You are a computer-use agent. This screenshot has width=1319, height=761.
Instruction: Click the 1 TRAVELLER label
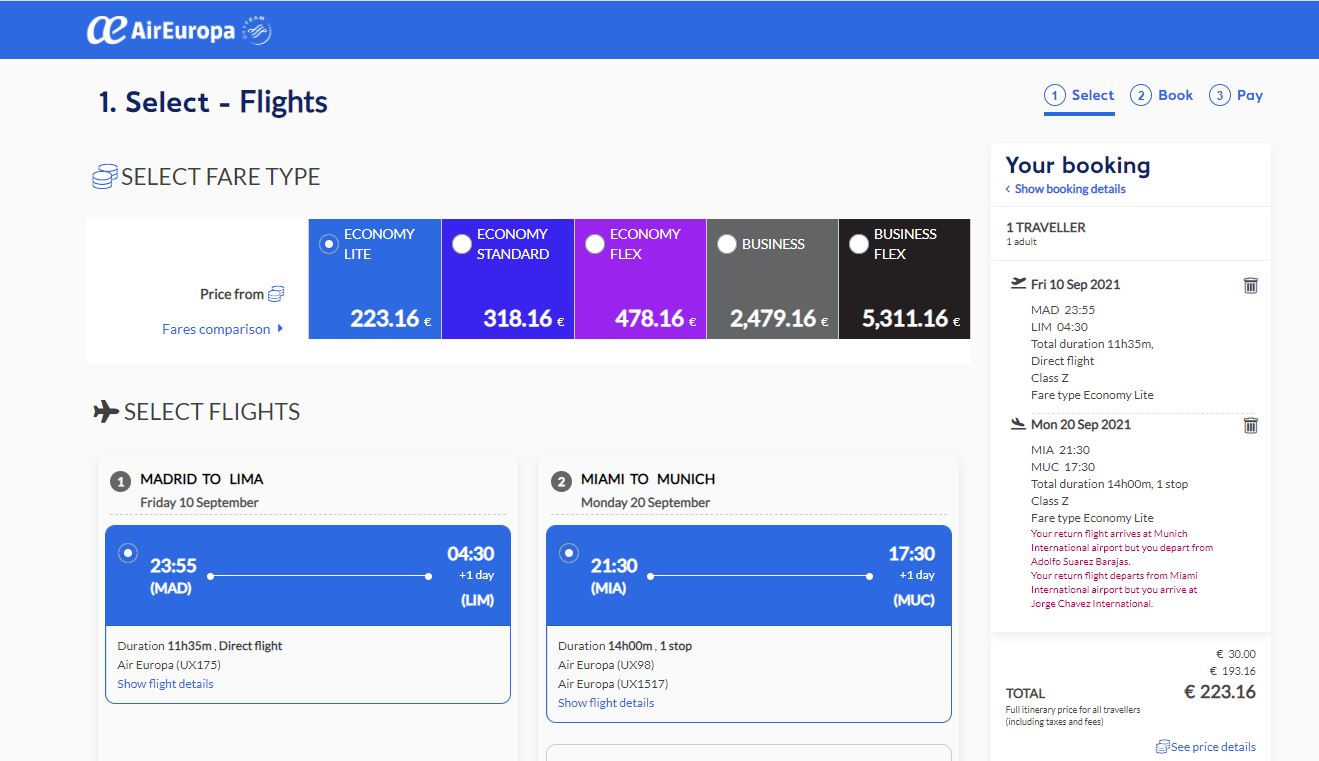coord(1045,227)
